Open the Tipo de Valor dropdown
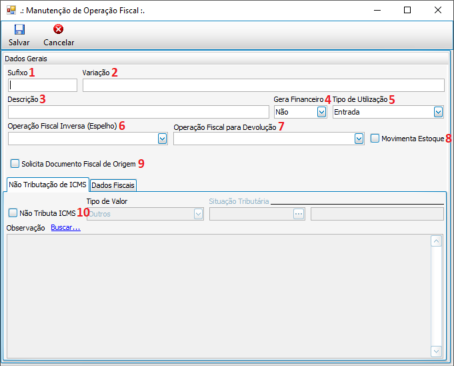The width and height of the screenshot is (454, 366). [198, 214]
